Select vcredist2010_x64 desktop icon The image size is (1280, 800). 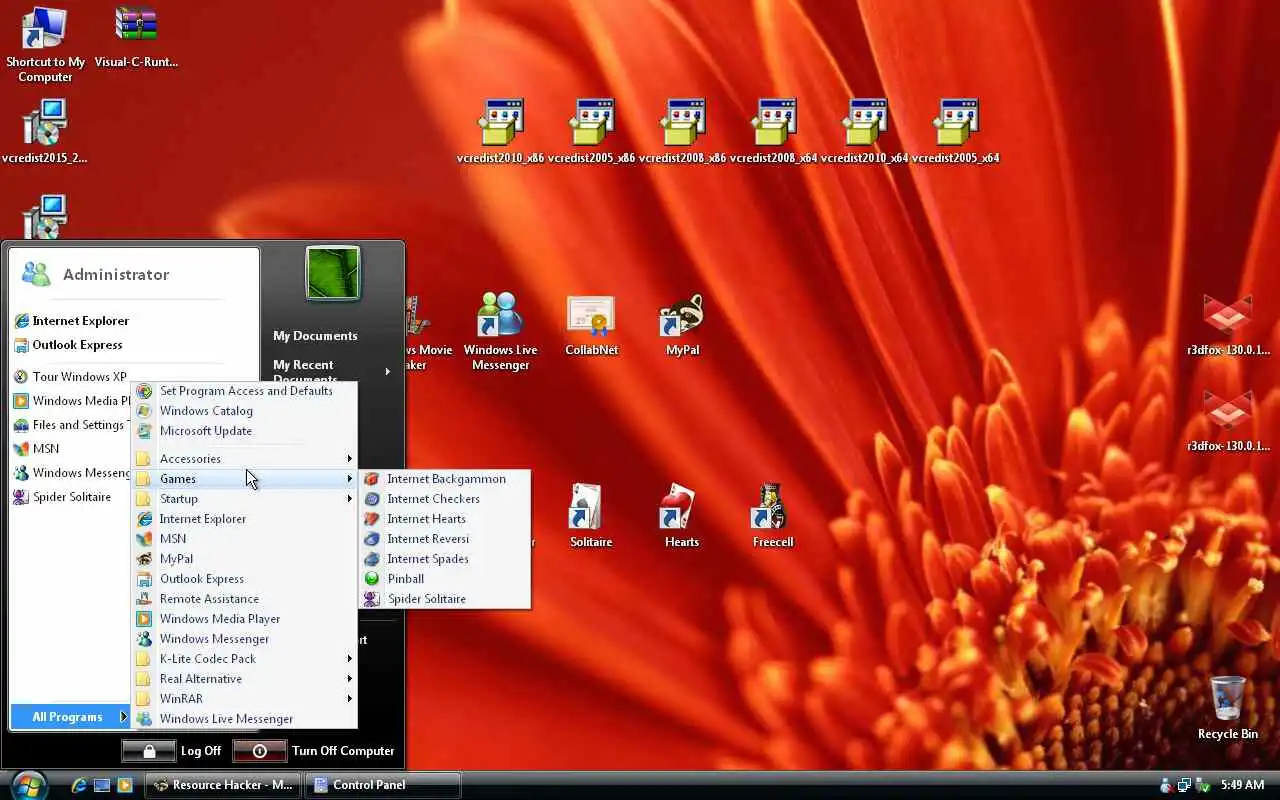pyautogui.click(x=864, y=132)
